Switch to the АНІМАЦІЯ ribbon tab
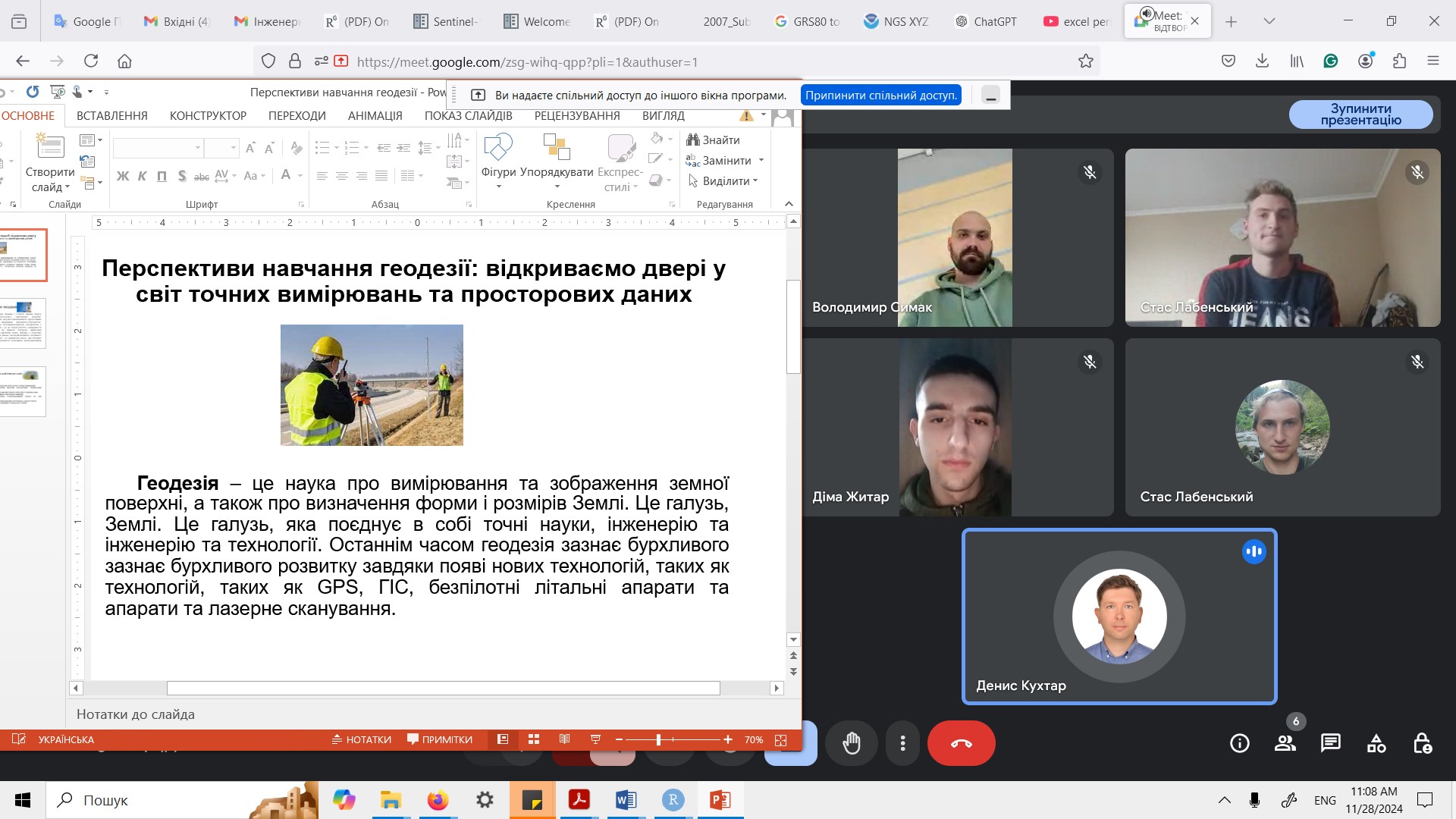Image resolution: width=1456 pixels, height=819 pixels. pos(375,116)
